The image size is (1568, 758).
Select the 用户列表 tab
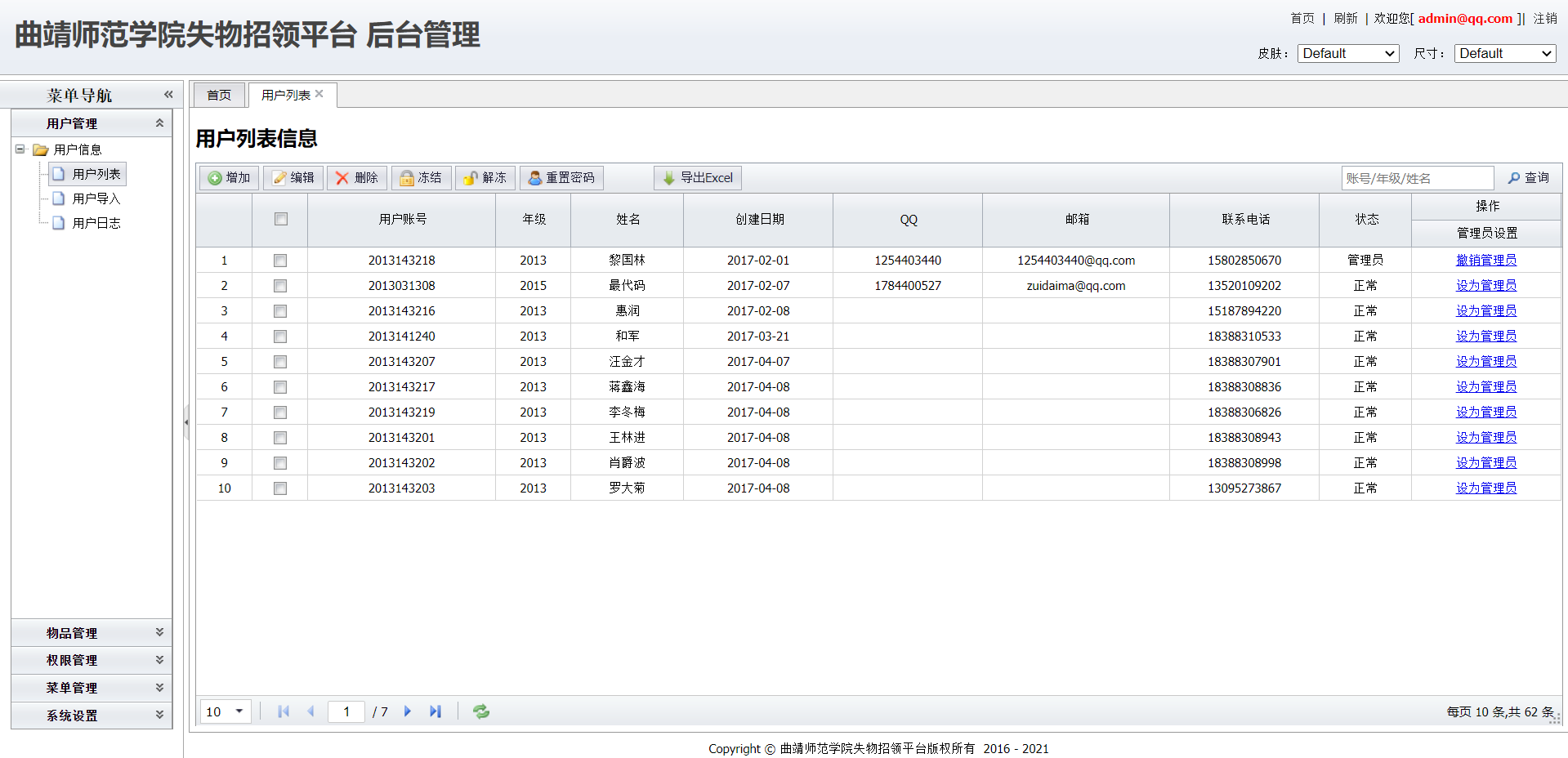point(285,96)
